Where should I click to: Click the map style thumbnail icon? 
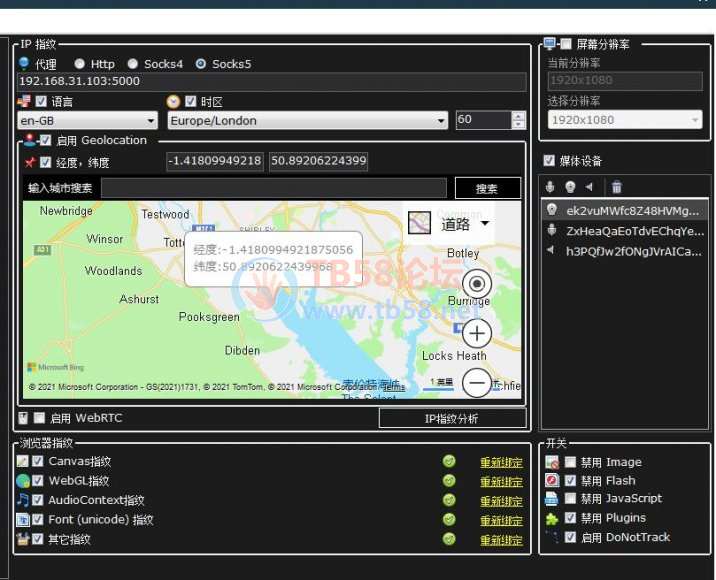[x=419, y=223]
